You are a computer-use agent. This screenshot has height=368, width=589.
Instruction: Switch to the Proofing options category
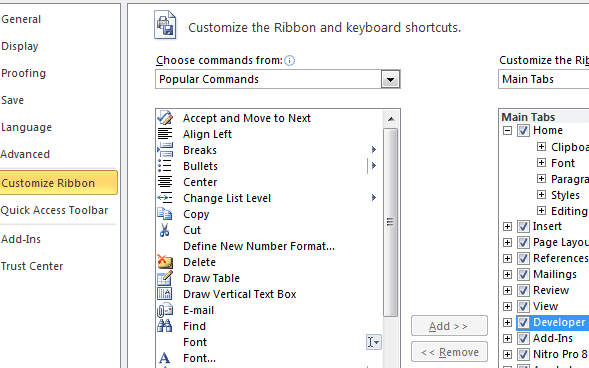tap(23, 73)
